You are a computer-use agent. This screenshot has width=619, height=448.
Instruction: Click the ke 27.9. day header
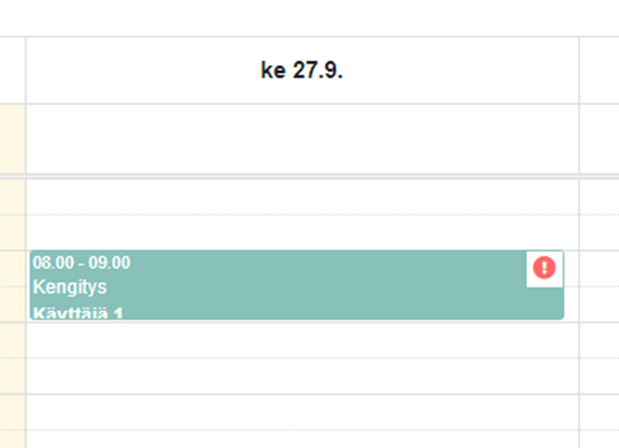pyautogui.click(x=302, y=70)
